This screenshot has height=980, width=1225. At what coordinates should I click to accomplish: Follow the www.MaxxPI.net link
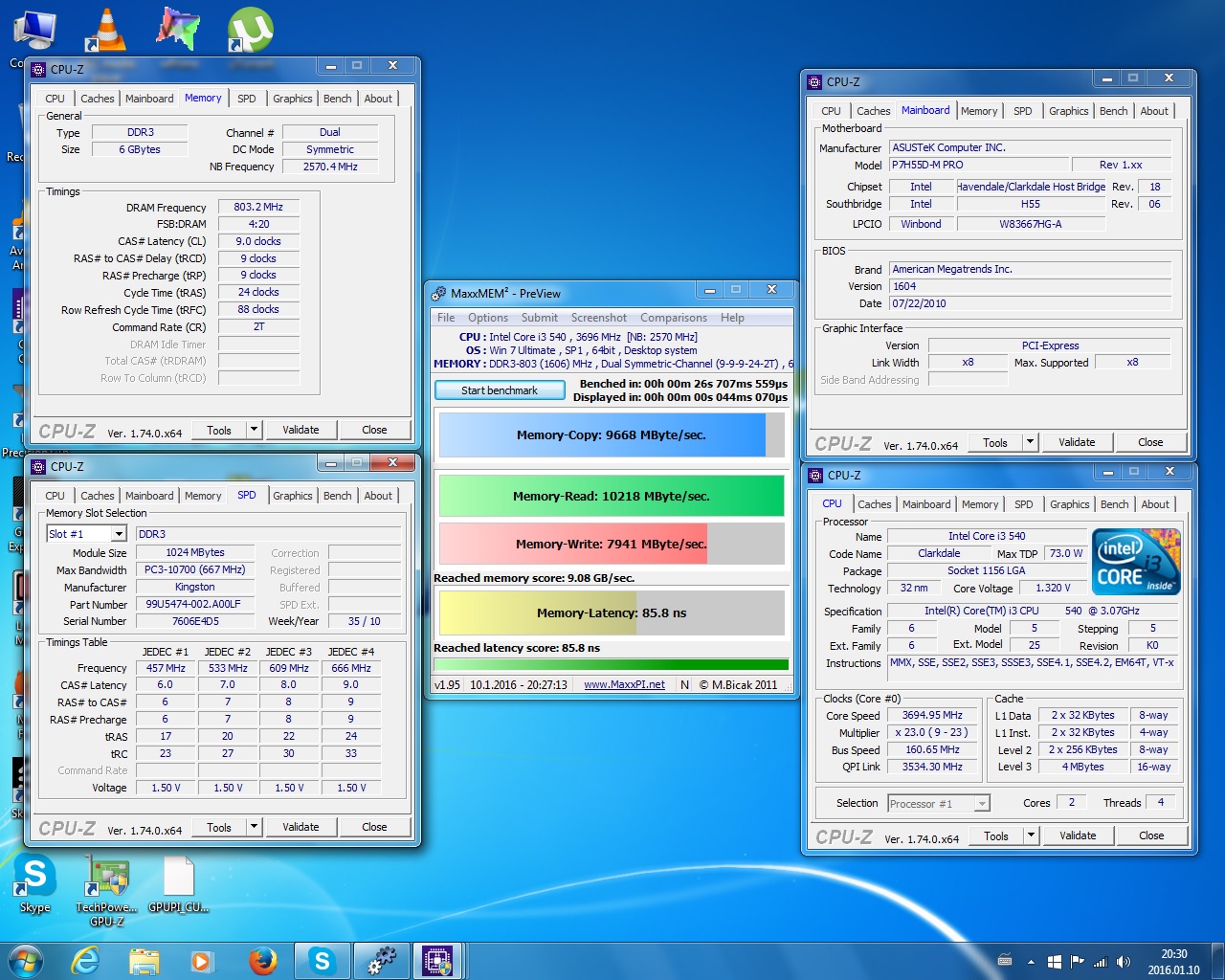[624, 684]
